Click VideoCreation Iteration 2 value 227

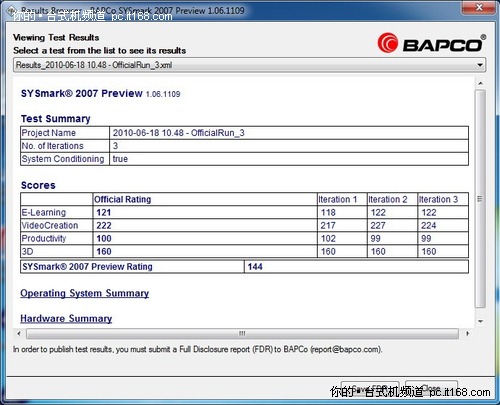pyautogui.click(x=378, y=225)
